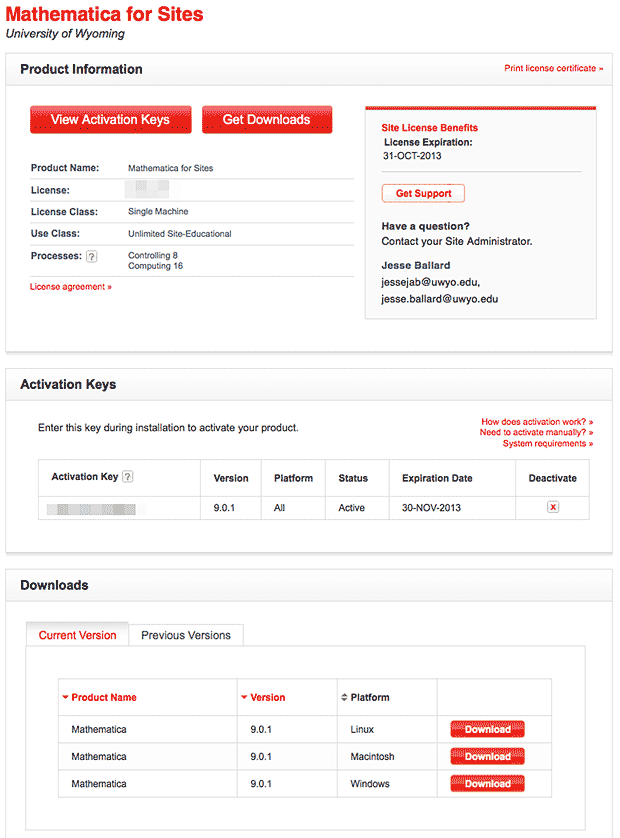Viewport: 620px width, 838px height.
Task: Switch to the Previous Versions tab
Action: pos(186,635)
